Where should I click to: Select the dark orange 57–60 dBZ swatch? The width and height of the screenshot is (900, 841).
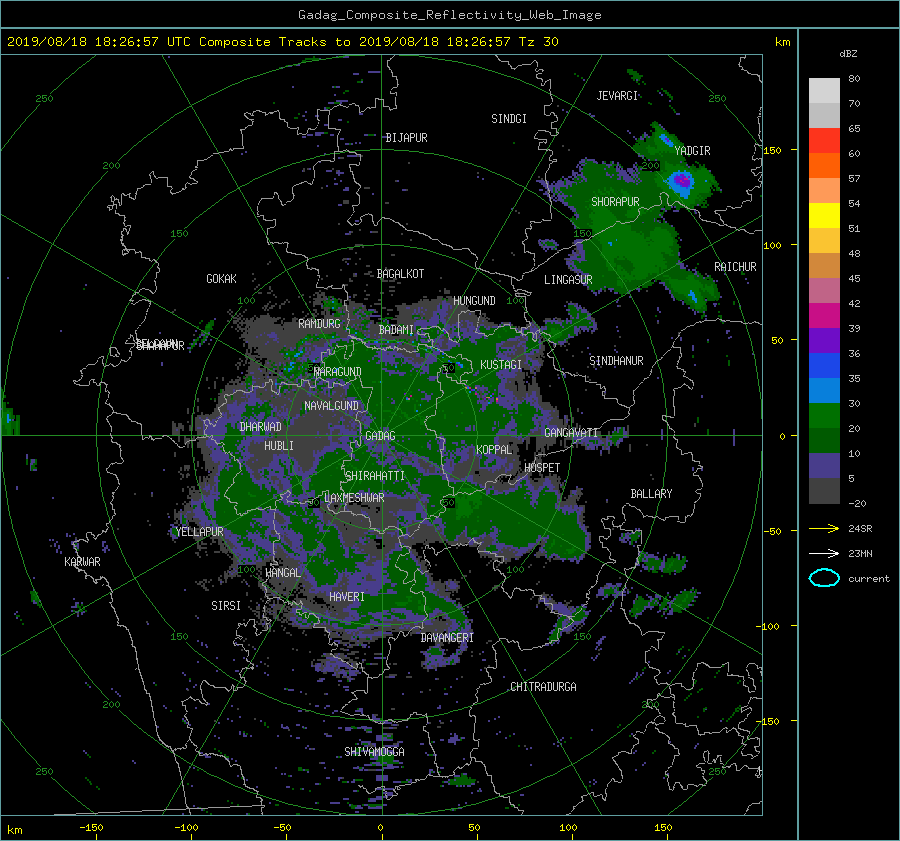824,165
